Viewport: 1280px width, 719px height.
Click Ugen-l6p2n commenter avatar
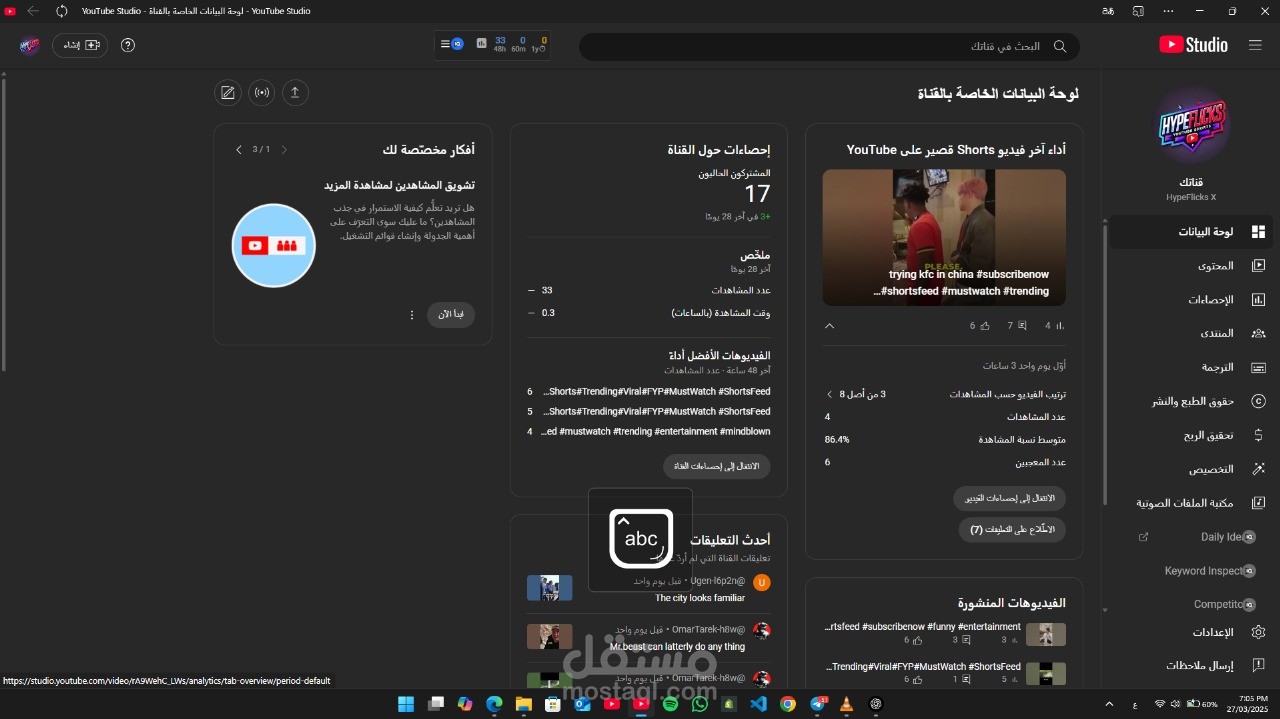762,583
